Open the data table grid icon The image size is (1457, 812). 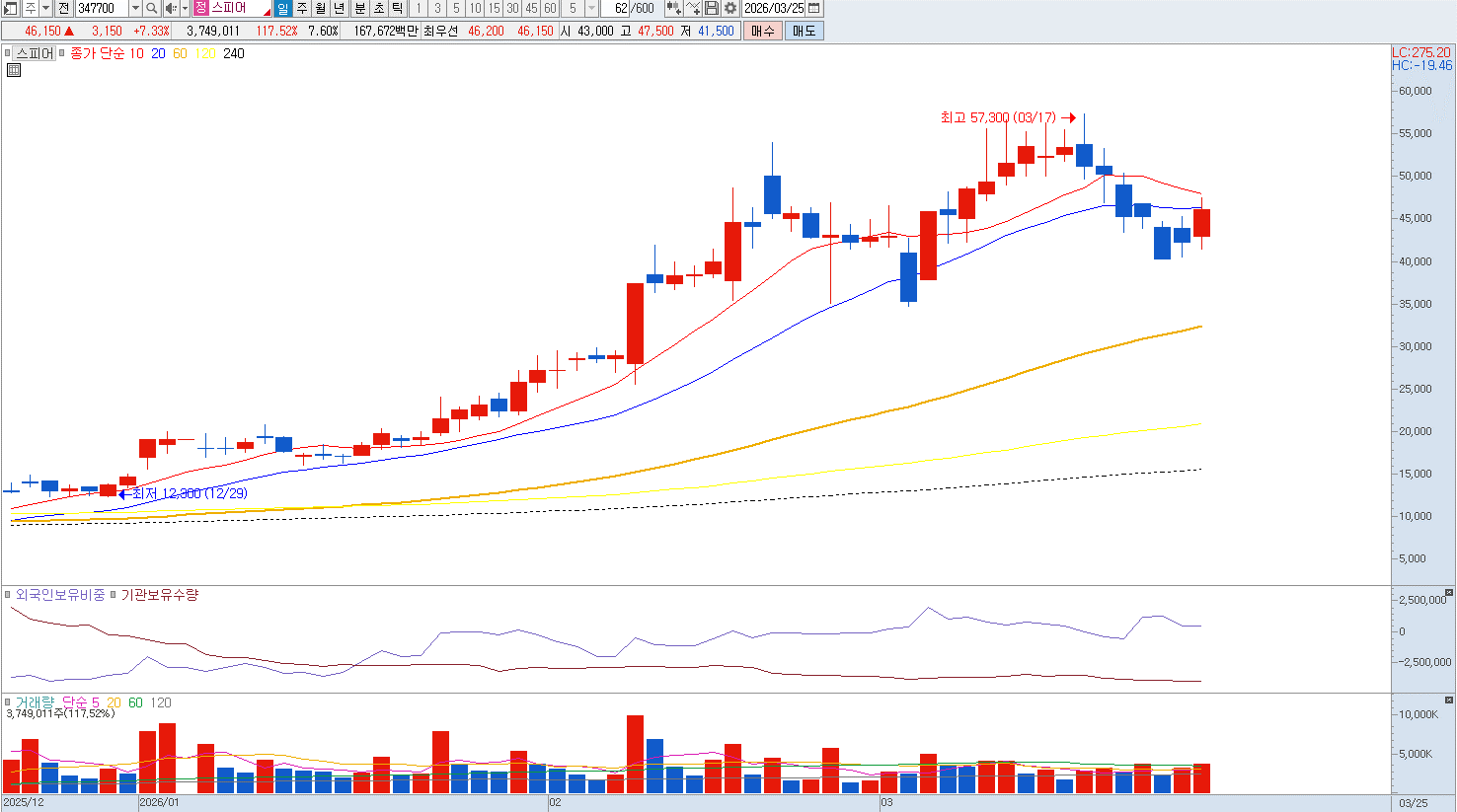click(x=14, y=70)
